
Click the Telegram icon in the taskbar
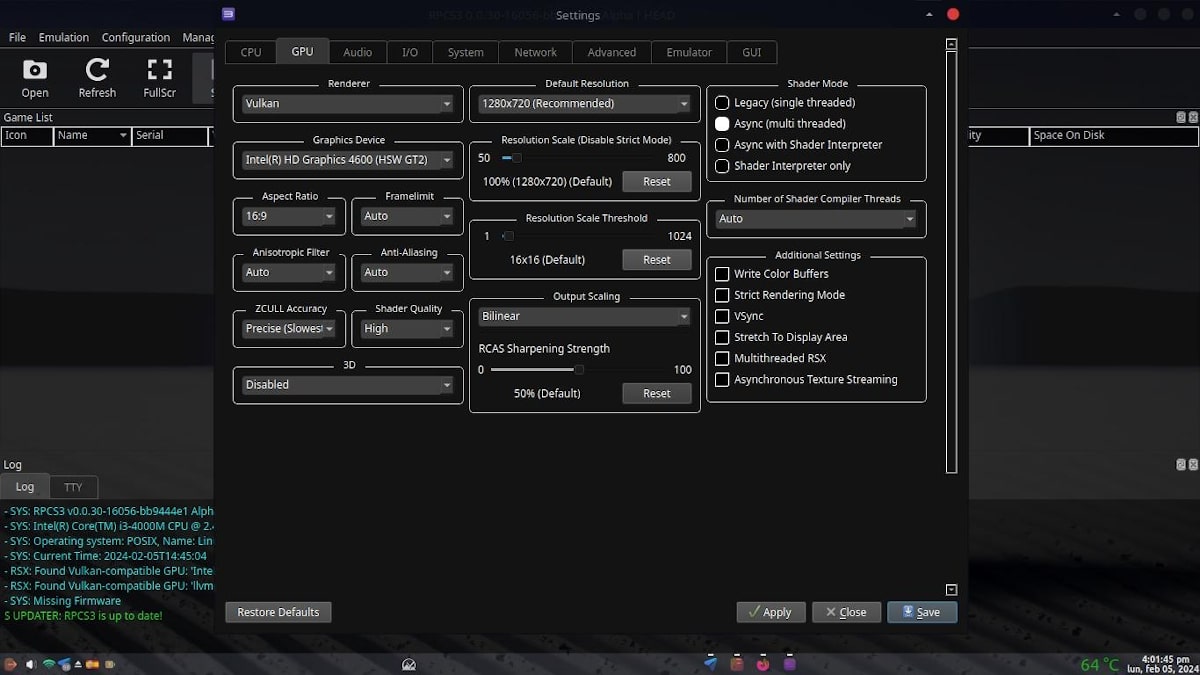(711, 663)
